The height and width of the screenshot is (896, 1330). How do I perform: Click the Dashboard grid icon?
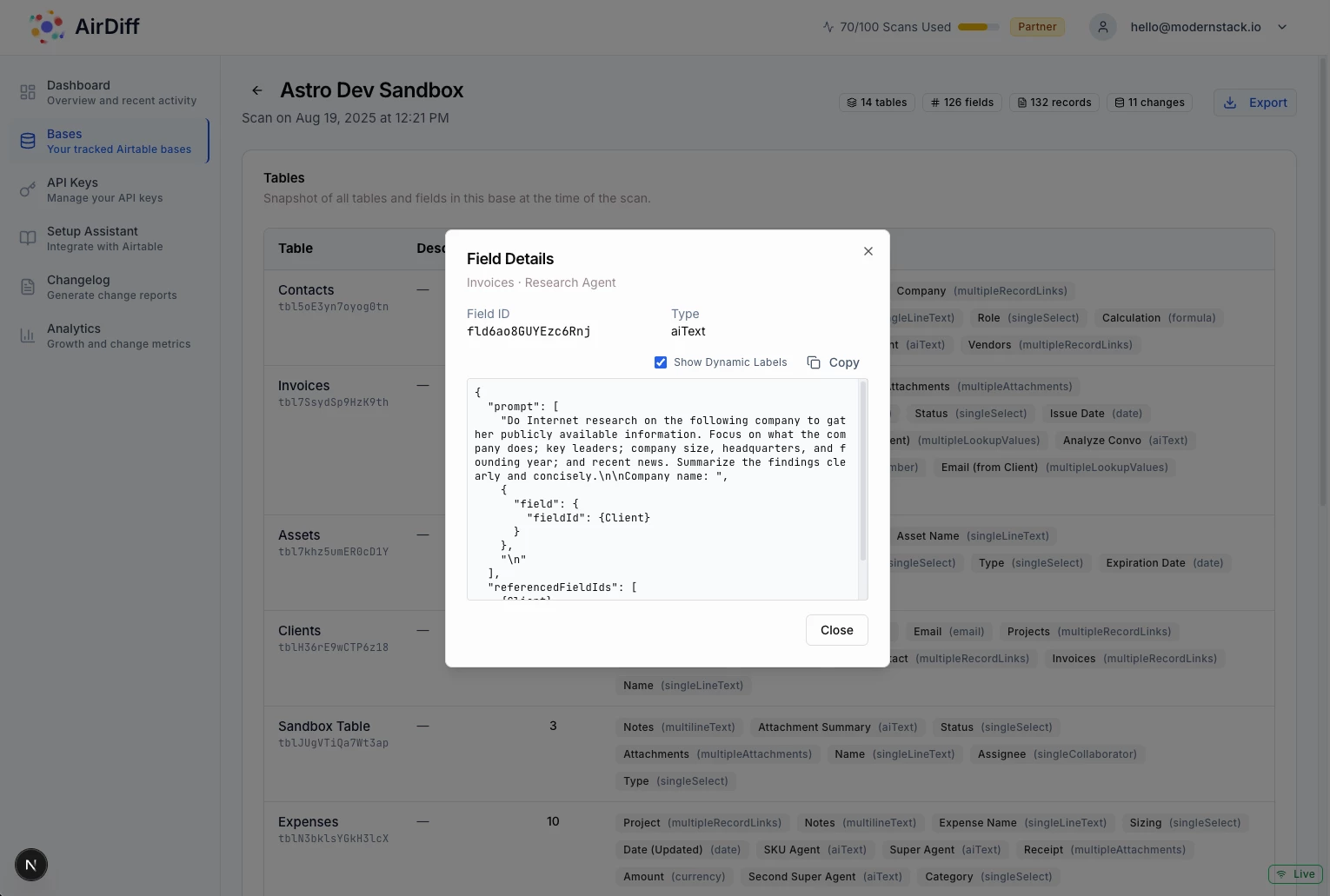point(28,92)
